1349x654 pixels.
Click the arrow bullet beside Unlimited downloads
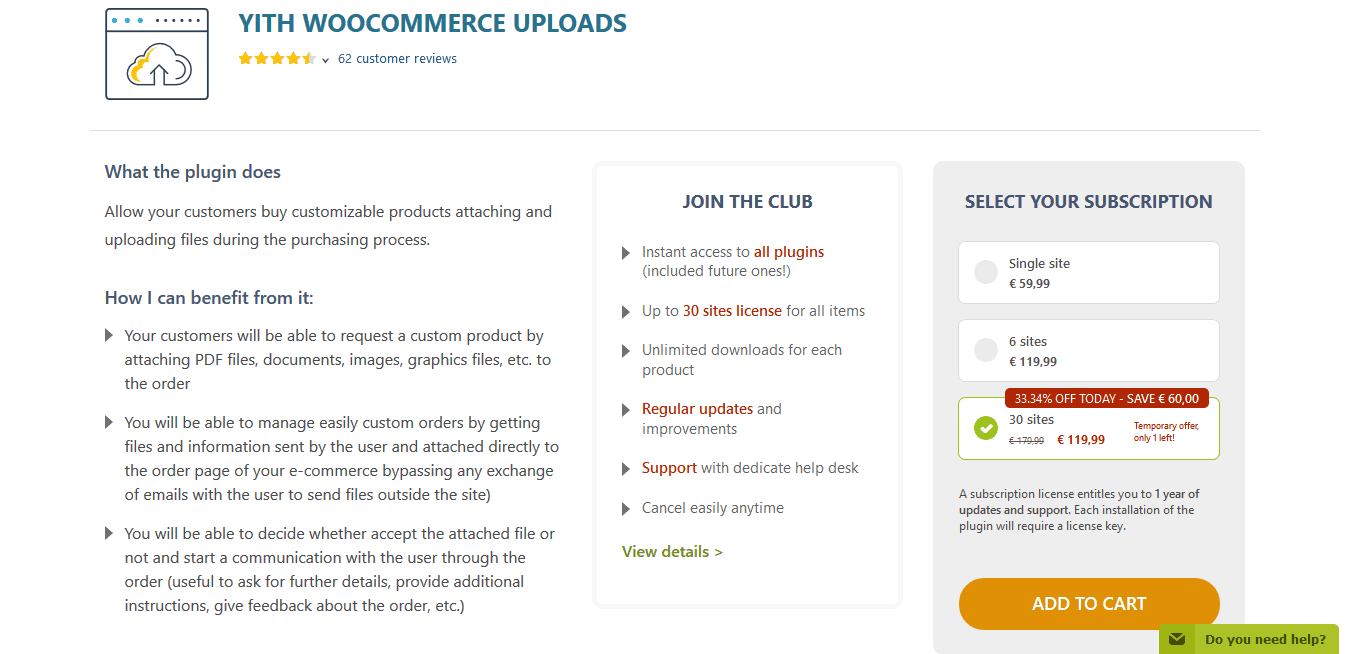626,351
